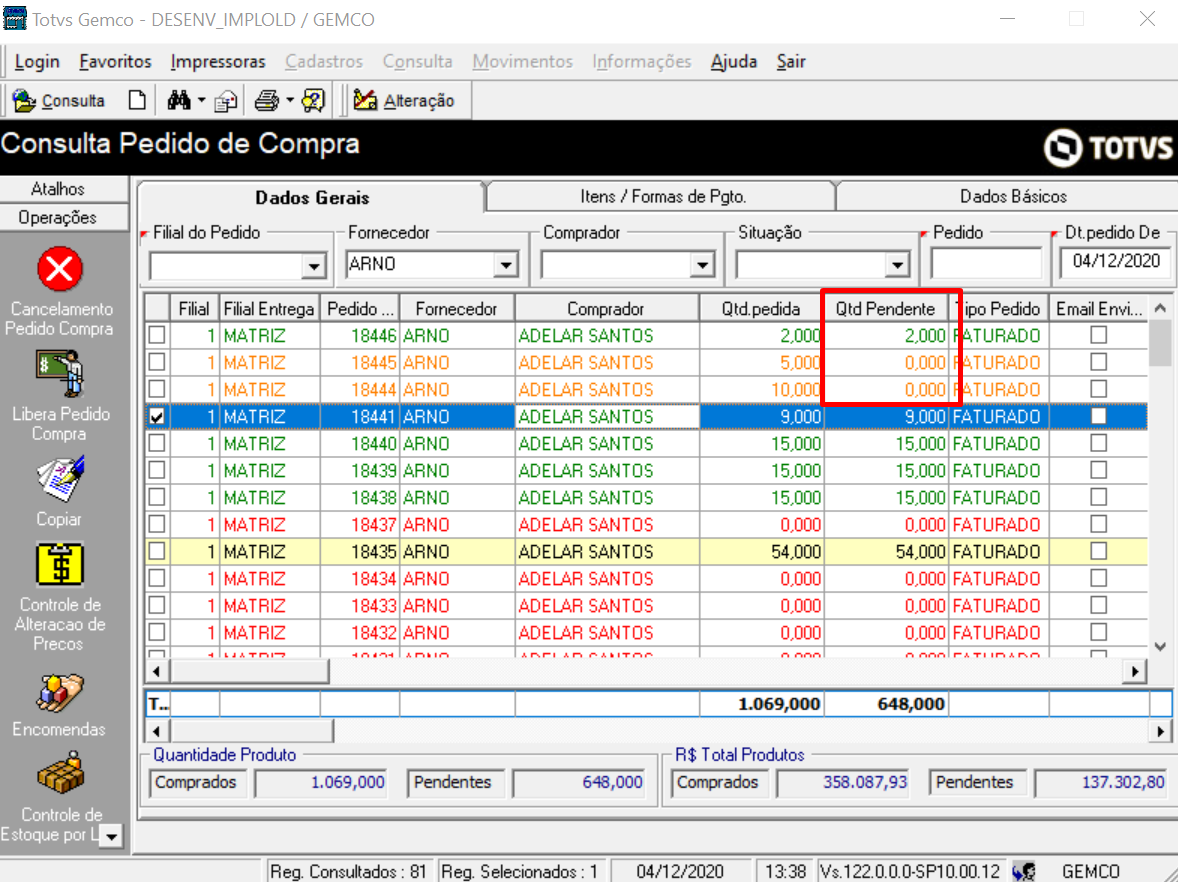Screen dimensions: 1178x882
Task: Open the Situação dropdown
Action: pyautogui.click(x=897, y=265)
